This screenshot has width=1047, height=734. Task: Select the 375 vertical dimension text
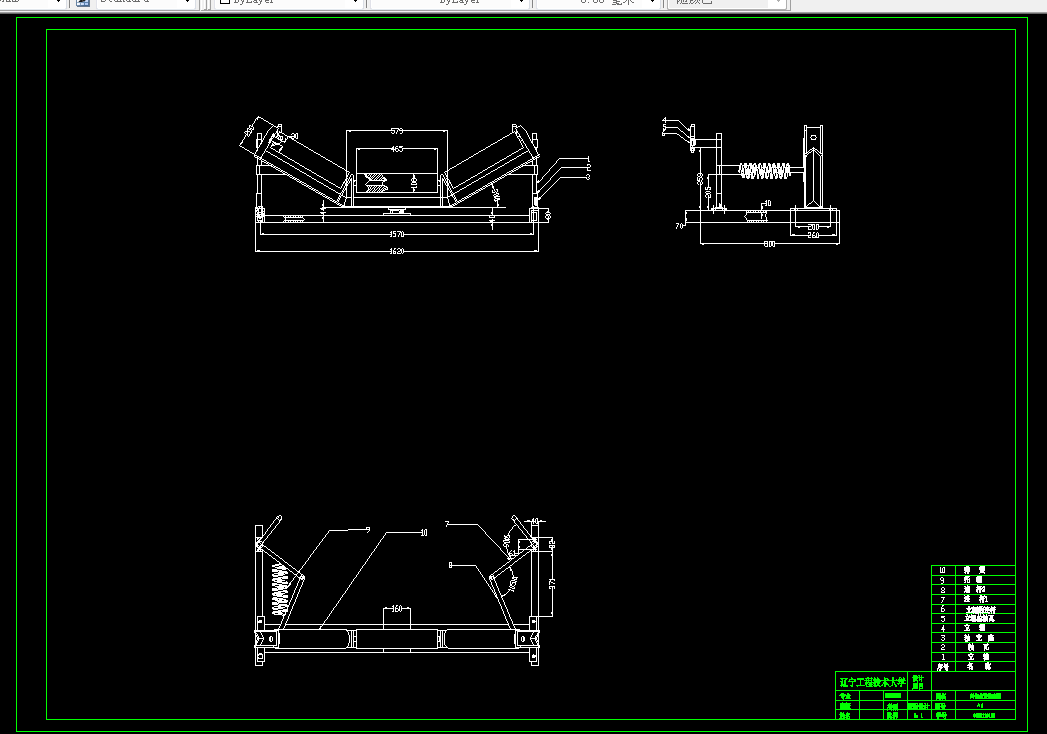coord(552,583)
